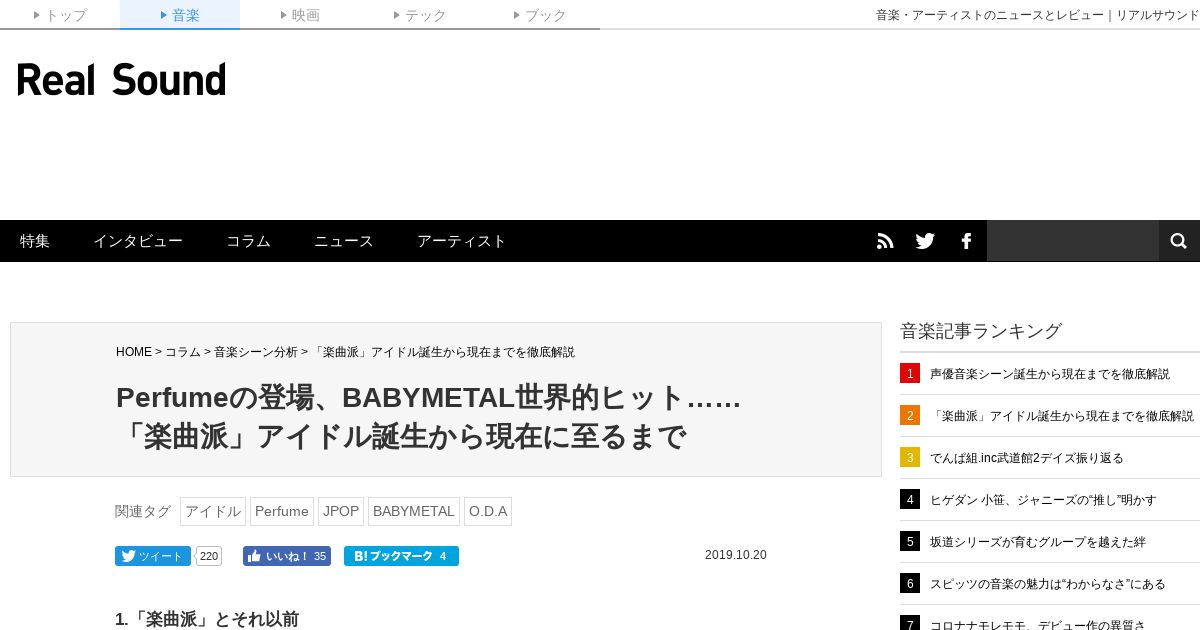The image size is (1200, 630).
Task: Click the date 2019.10.20
Action: click(x=736, y=555)
